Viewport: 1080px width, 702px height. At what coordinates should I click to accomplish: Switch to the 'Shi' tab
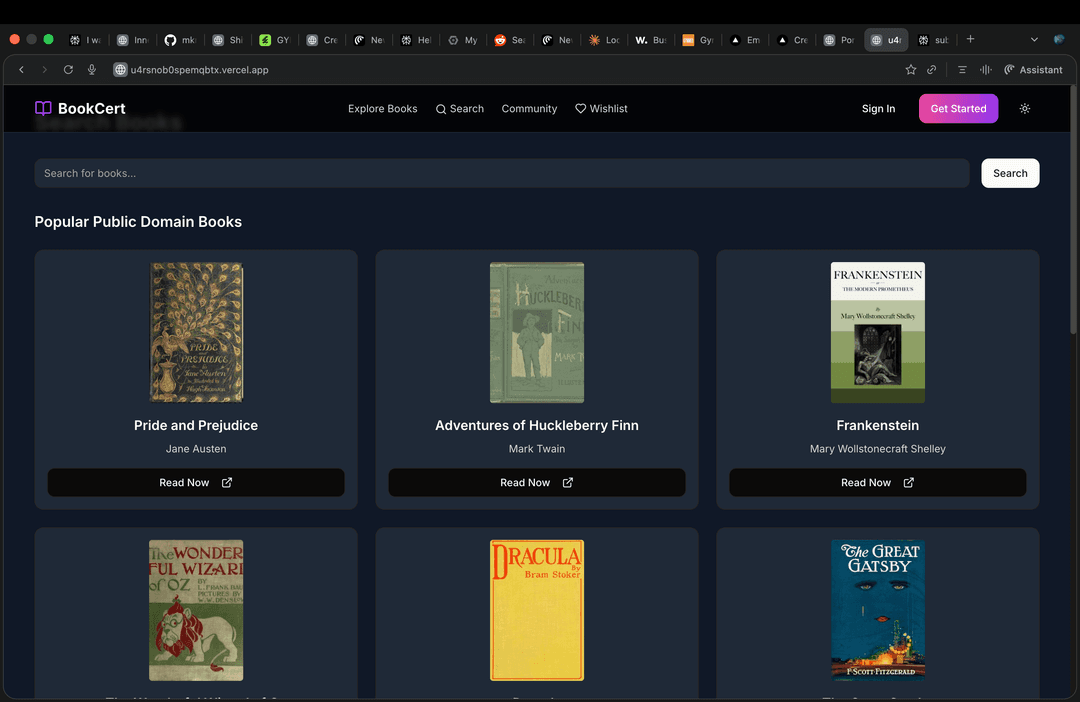(227, 40)
